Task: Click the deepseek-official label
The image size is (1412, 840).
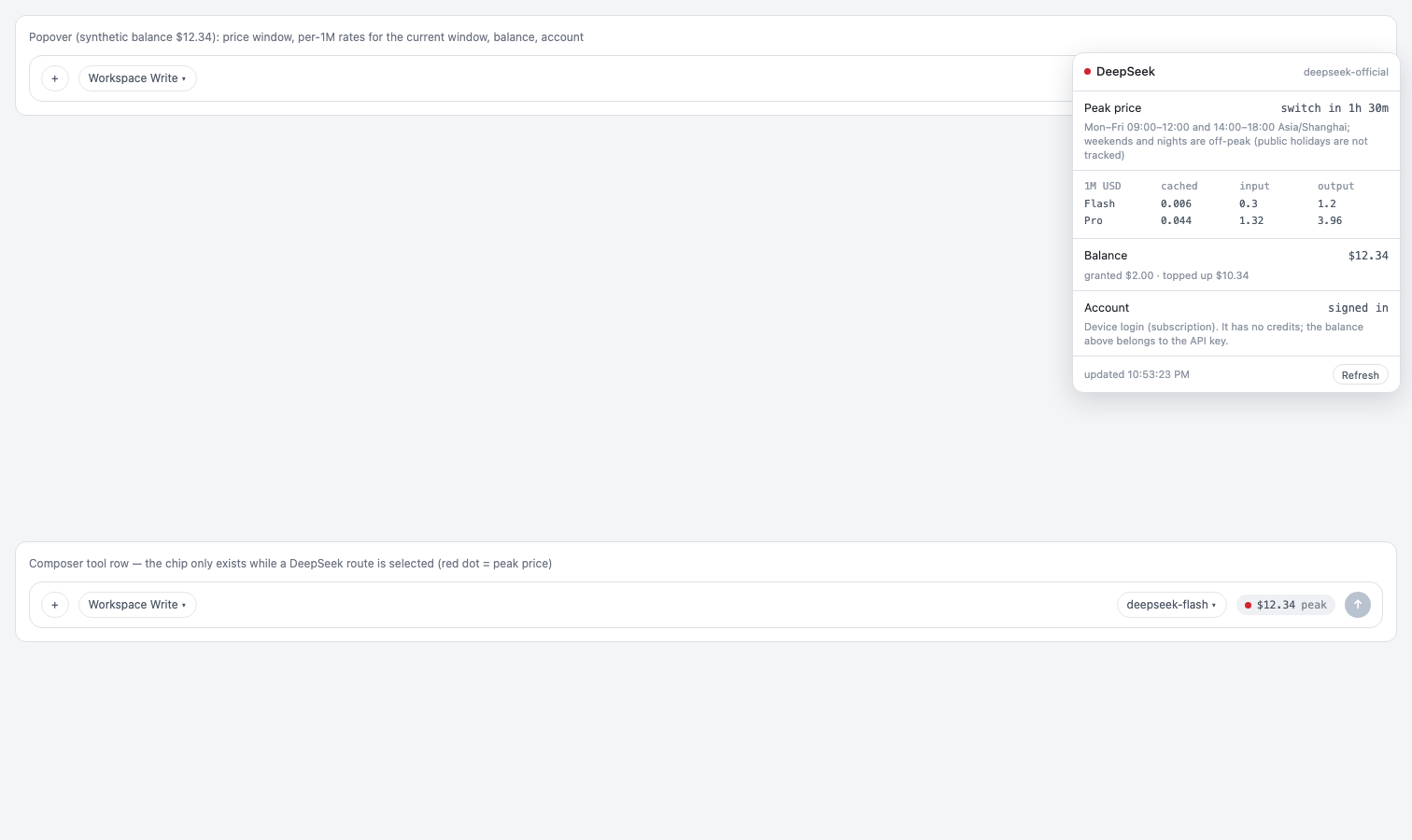Action: pyautogui.click(x=1346, y=72)
